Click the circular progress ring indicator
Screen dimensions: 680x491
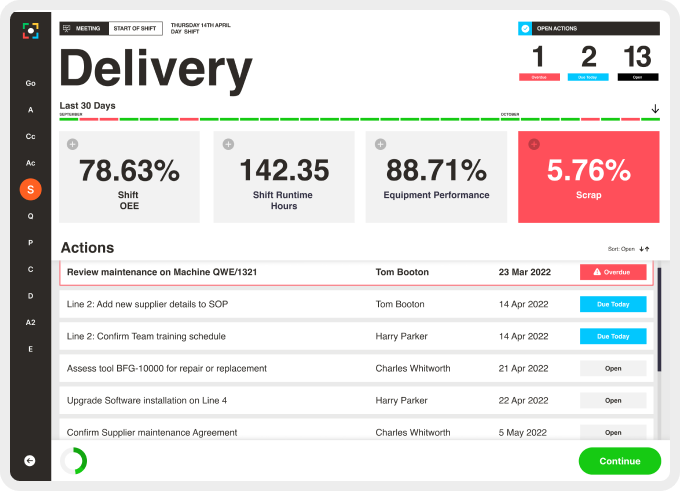tap(74, 461)
